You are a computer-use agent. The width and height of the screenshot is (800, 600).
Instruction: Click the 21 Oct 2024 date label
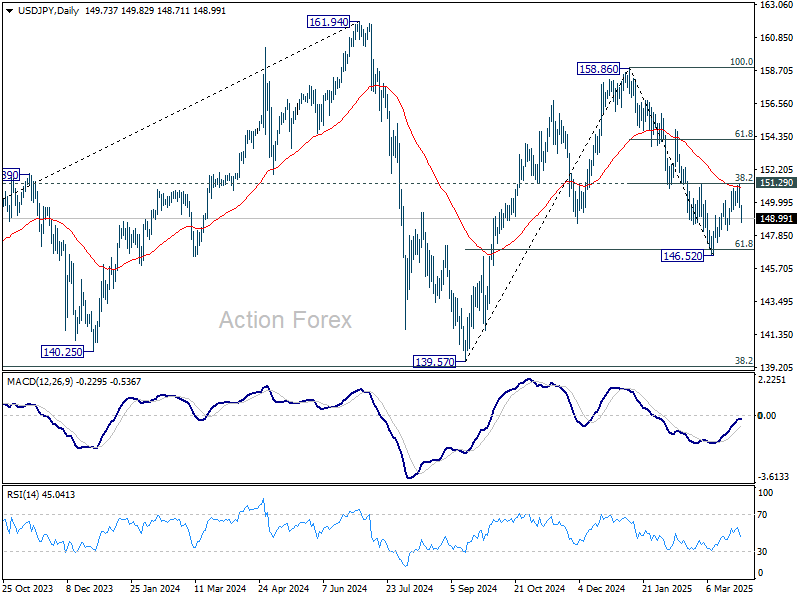(540, 588)
